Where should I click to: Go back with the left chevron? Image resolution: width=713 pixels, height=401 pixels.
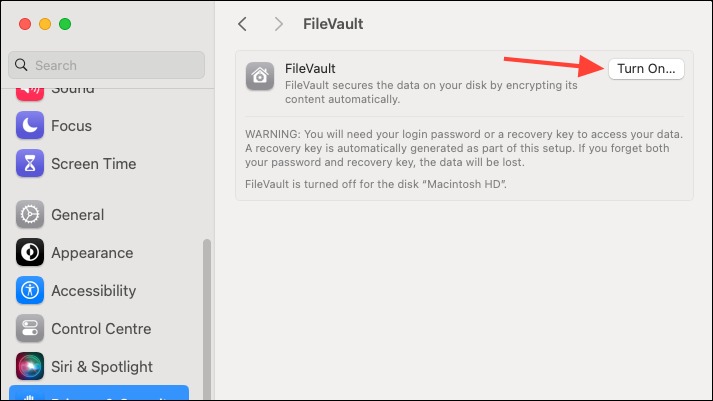pyautogui.click(x=242, y=24)
